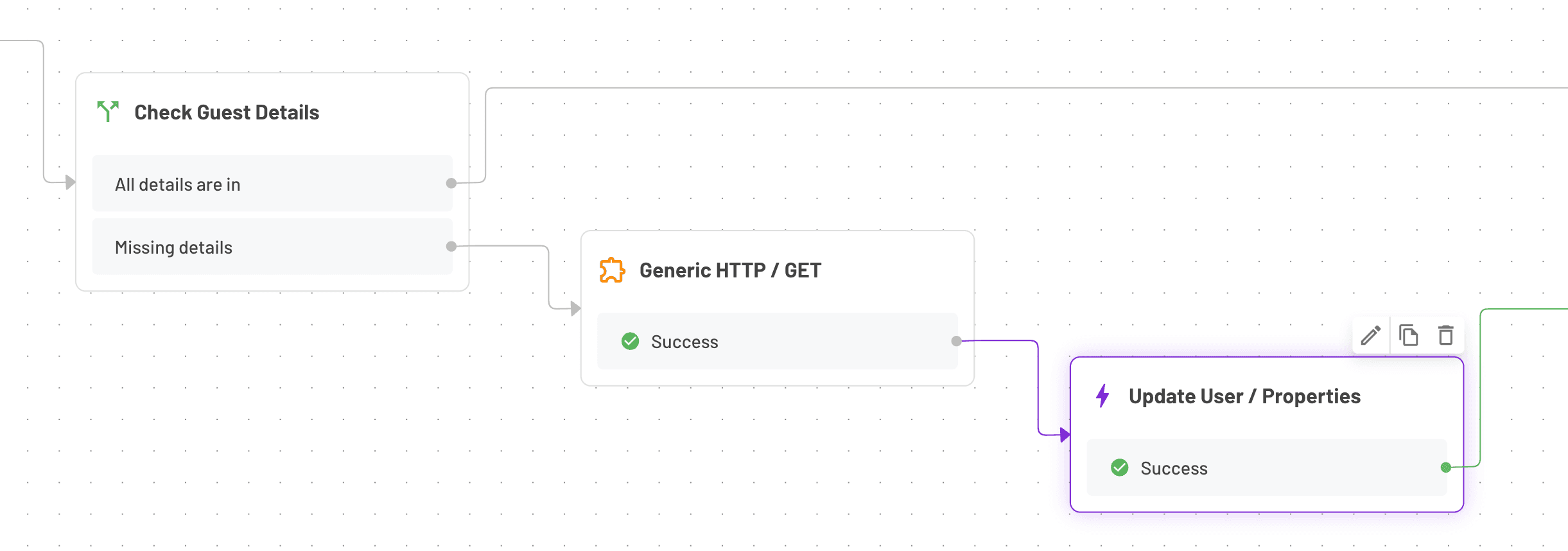Open the edit pencil for the selected node
The width and height of the screenshot is (1568, 551).
pyautogui.click(x=1370, y=335)
